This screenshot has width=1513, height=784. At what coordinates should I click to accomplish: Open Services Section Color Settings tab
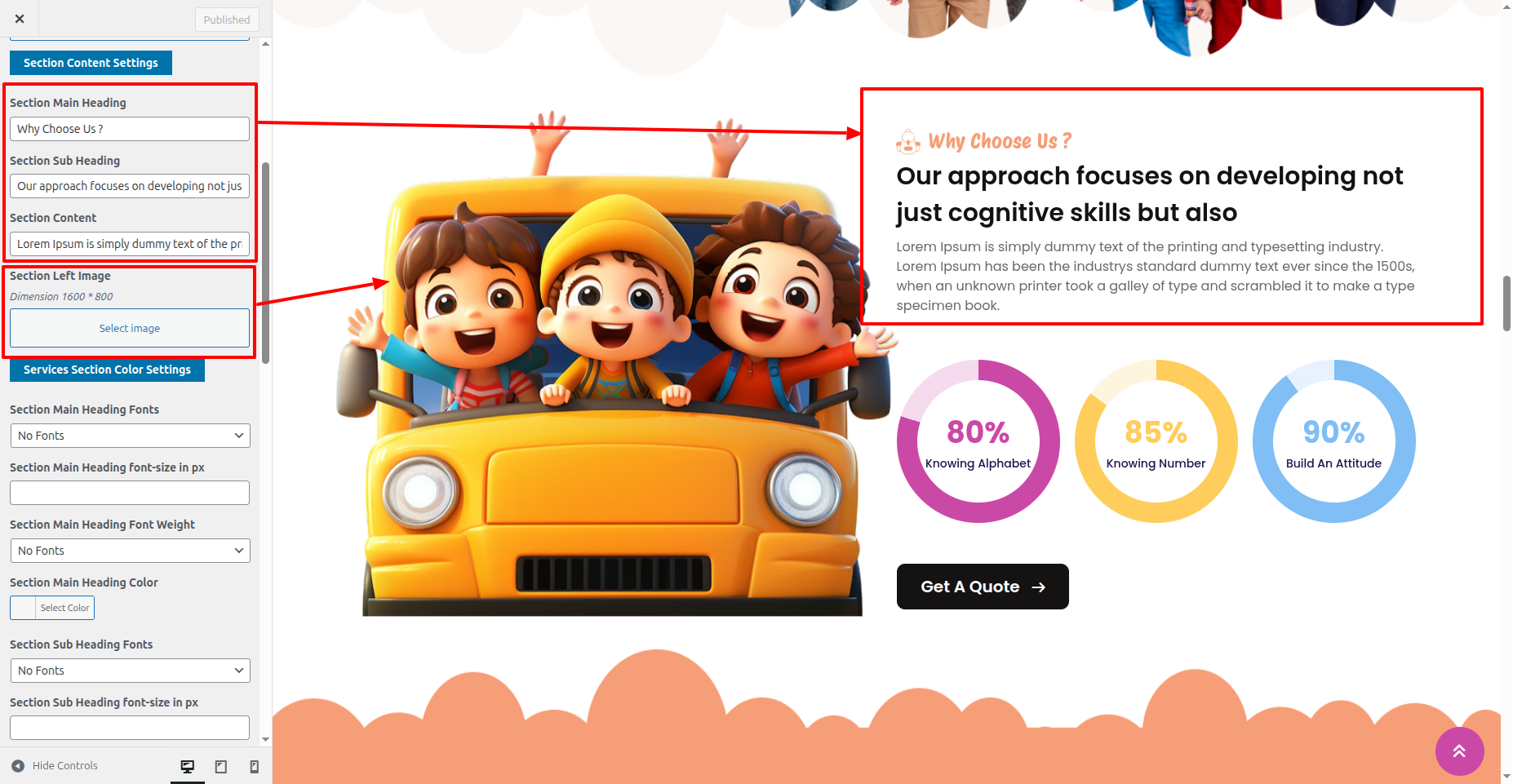click(107, 370)
